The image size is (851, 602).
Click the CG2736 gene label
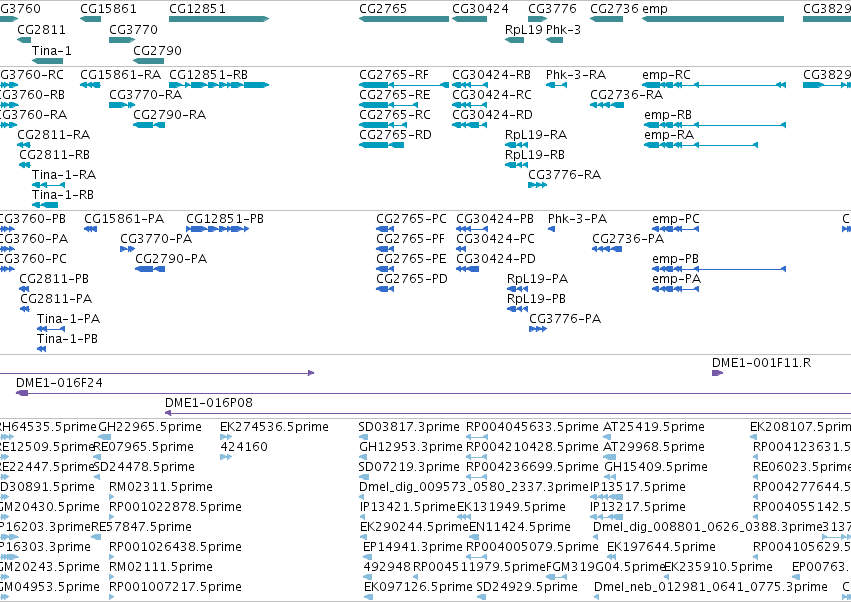[x=614, y=9]
